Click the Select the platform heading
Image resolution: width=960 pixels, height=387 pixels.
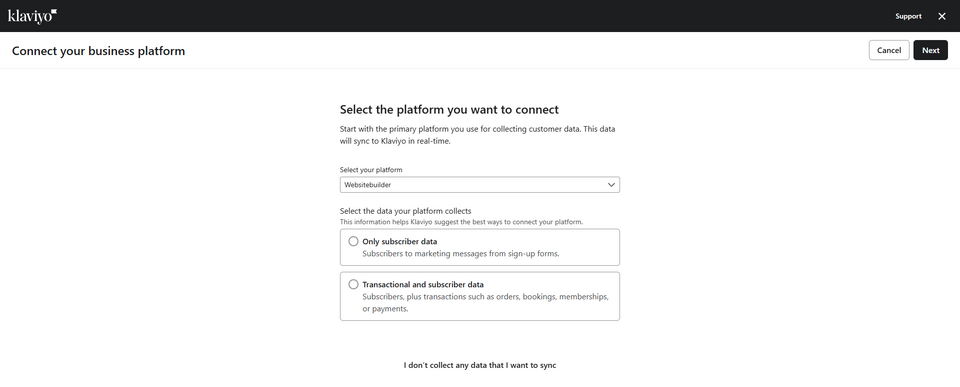pos(449,110)
